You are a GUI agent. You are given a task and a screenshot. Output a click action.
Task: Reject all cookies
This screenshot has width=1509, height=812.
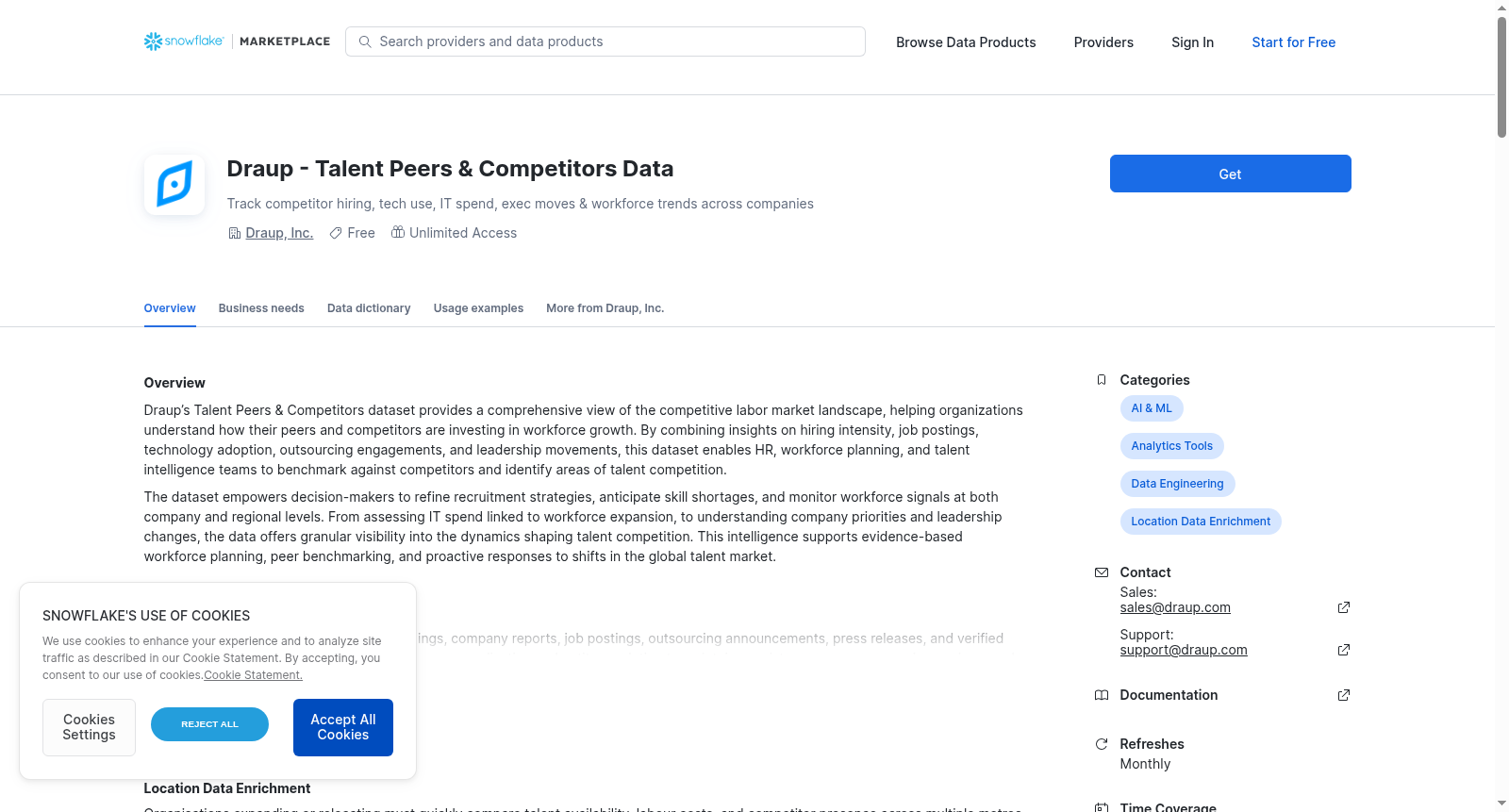pos(209,724)
